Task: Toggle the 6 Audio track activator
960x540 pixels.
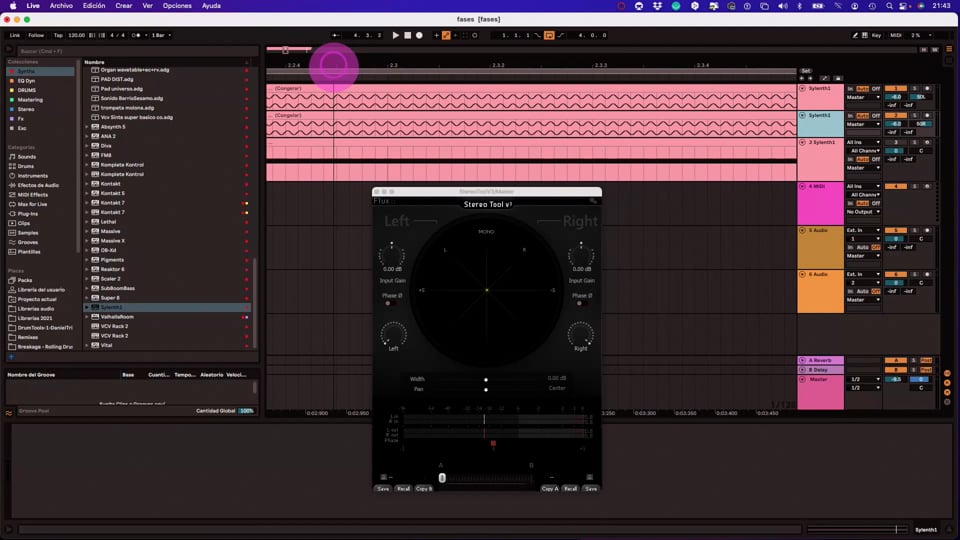Action: [x=896, y=274]
